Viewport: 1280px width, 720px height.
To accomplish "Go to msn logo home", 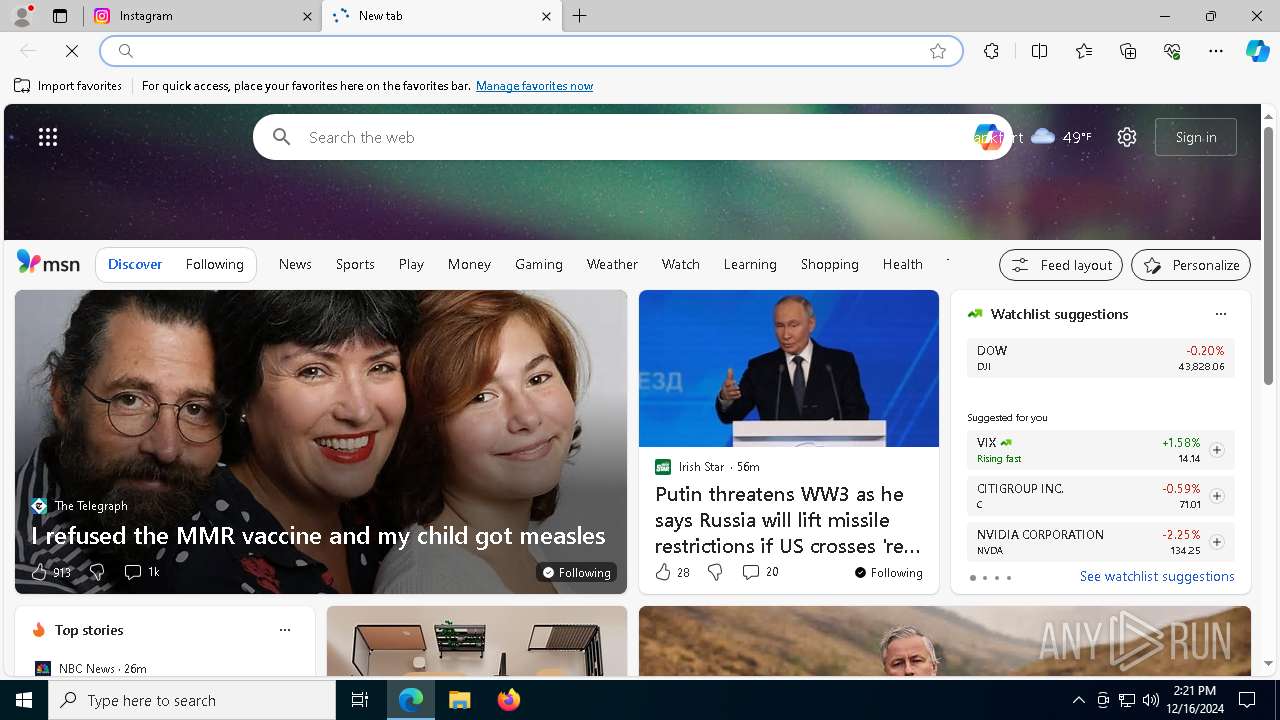I will point(48,263).
